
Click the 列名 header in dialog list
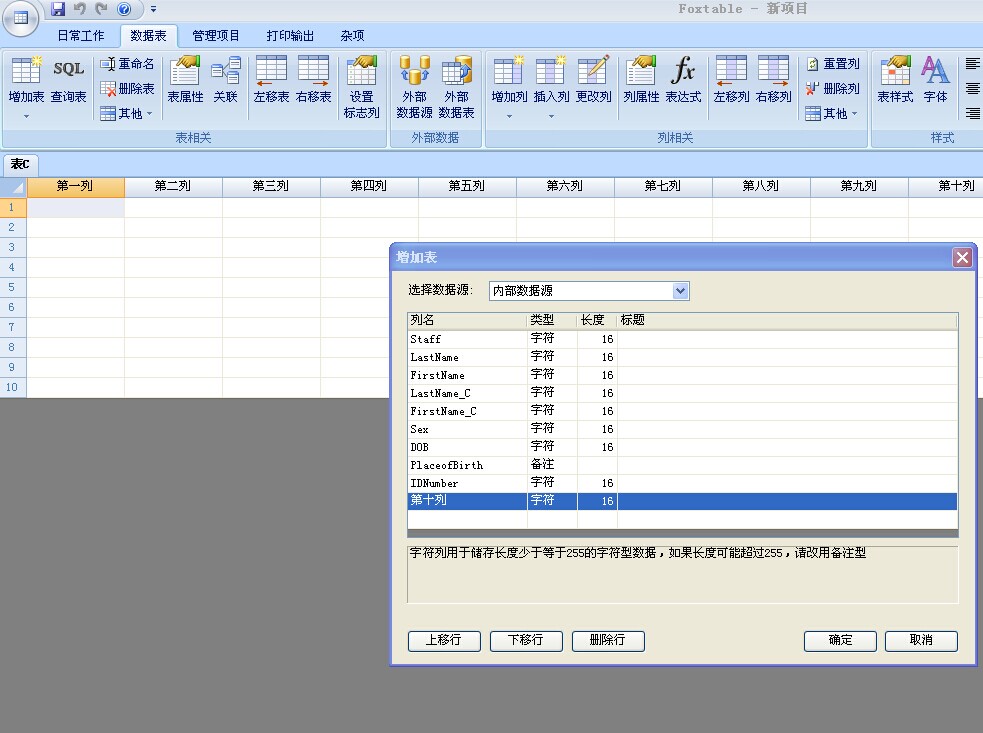(x=466, y=320)
